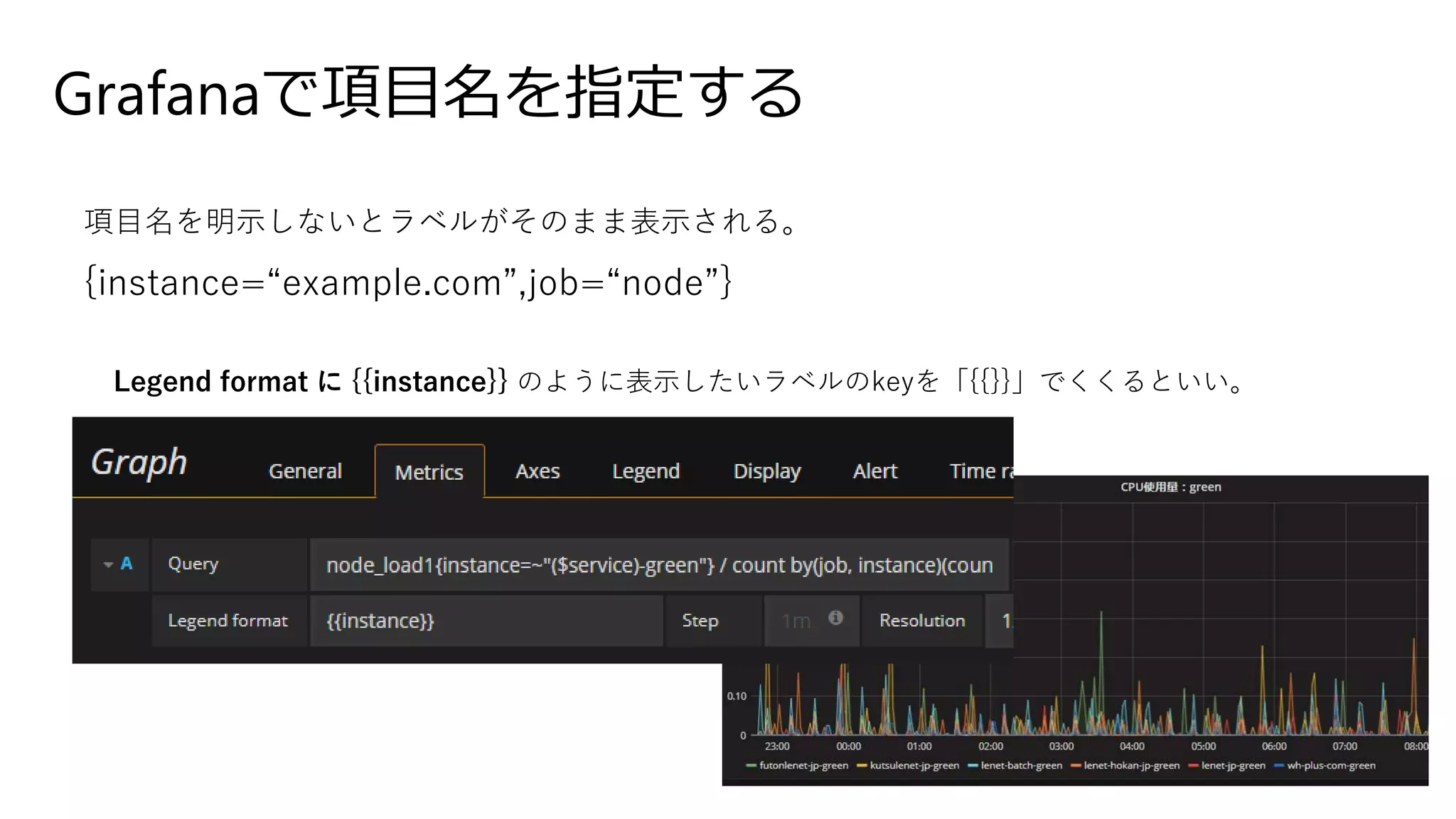1456x819 pixels.
Task: Click the query letter A
Action: pyautogui.click(x=127, y=564)
